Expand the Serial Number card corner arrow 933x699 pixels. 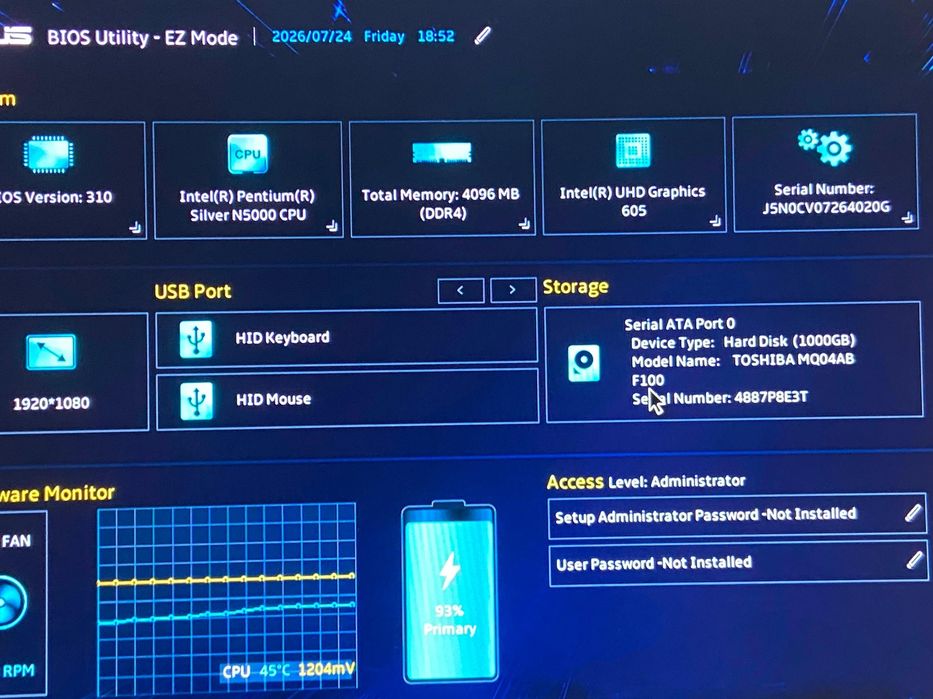(907, 217)
